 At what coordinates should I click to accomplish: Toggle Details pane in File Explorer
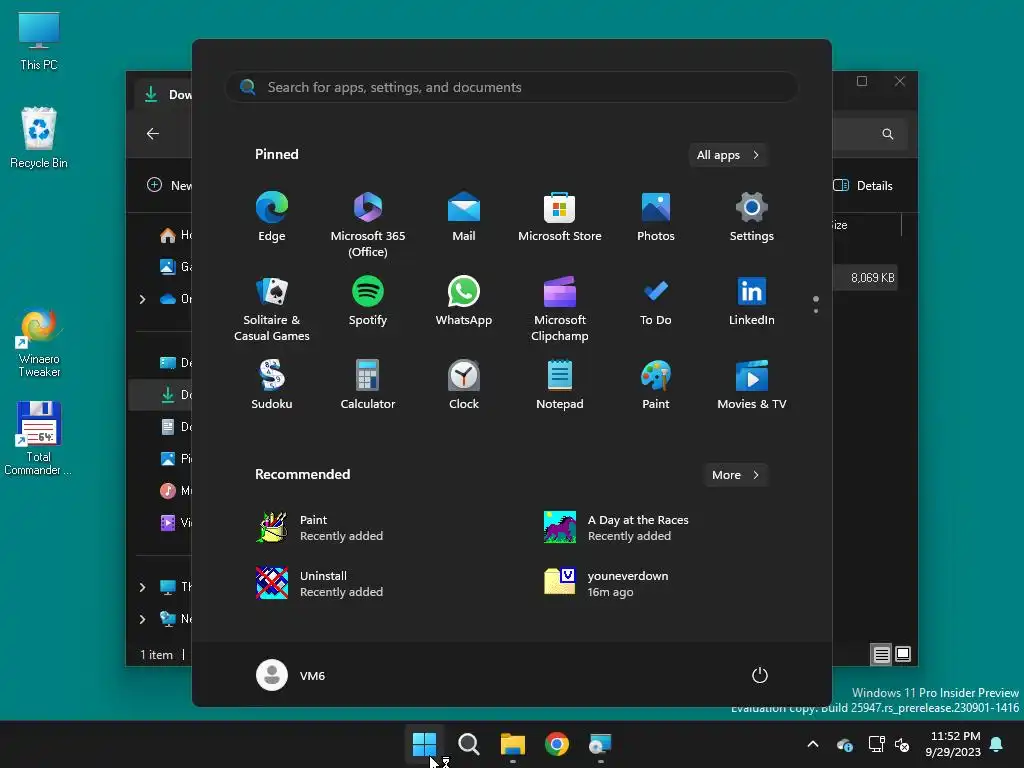pos(863,185)
